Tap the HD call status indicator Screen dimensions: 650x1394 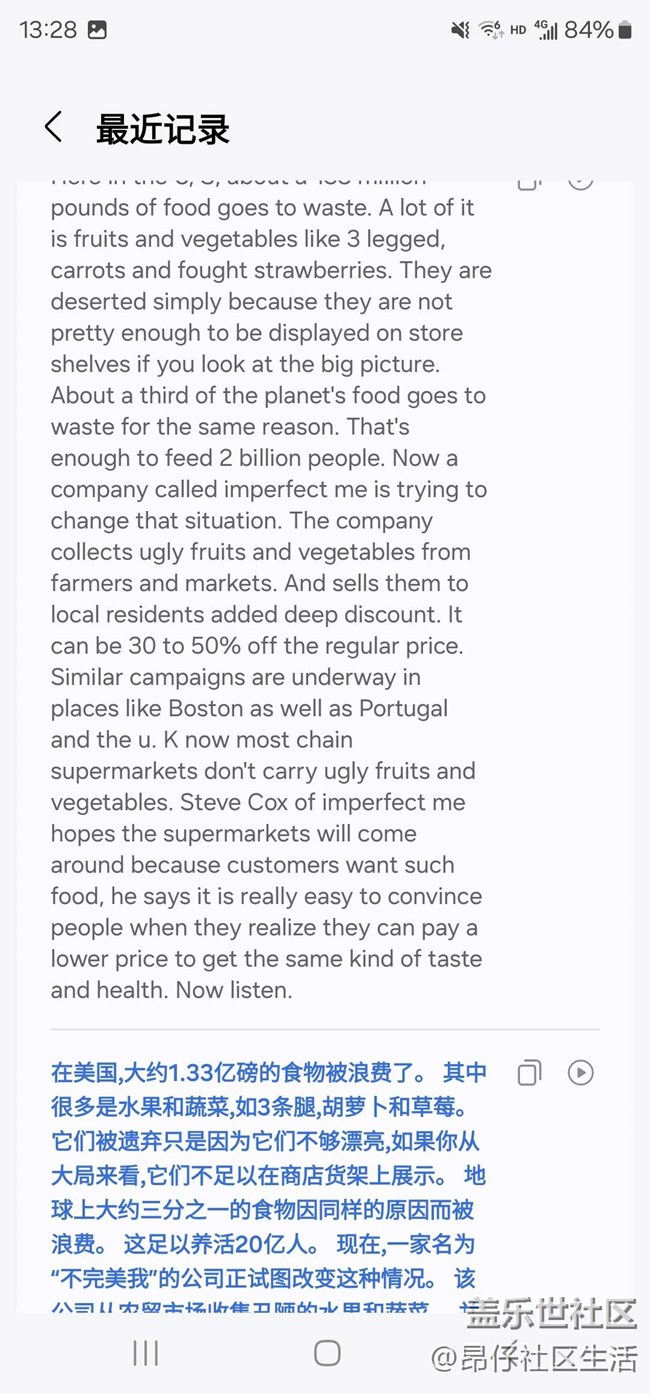518,31
